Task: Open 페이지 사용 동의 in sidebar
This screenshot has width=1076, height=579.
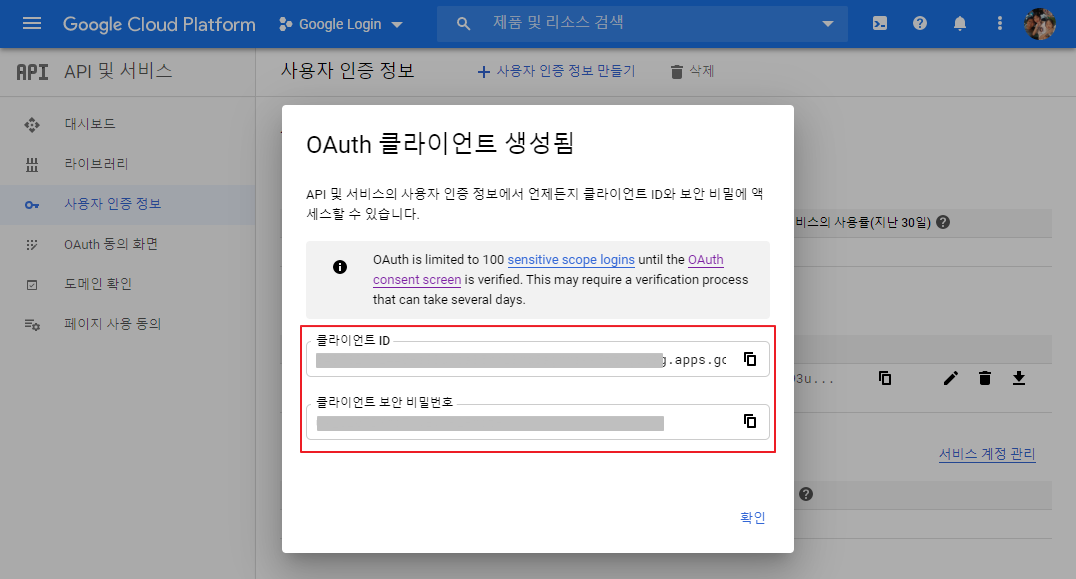Action: [x=113, y=324]
